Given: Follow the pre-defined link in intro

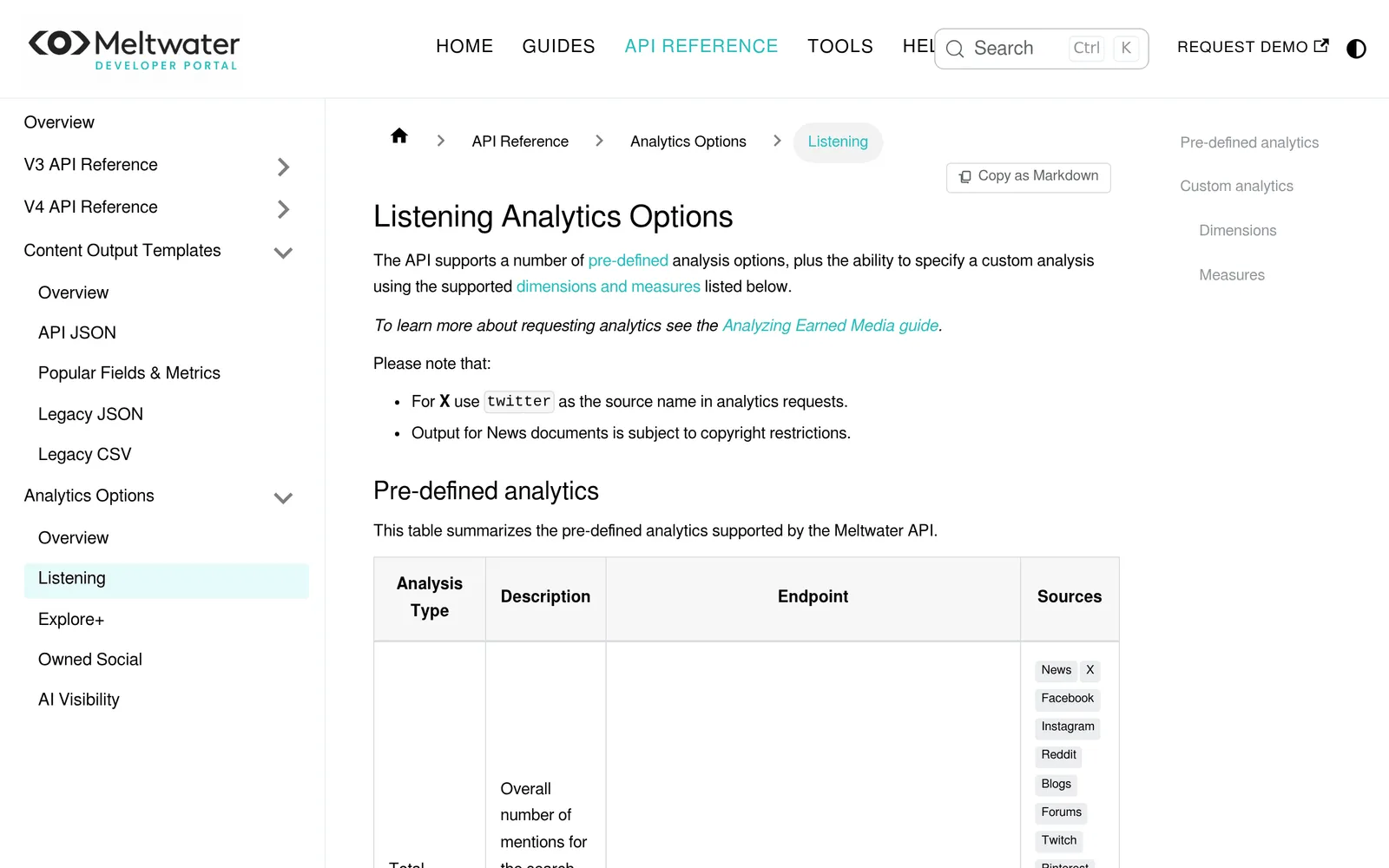Looking at the screenshot, I should click(x=629, y=260).
